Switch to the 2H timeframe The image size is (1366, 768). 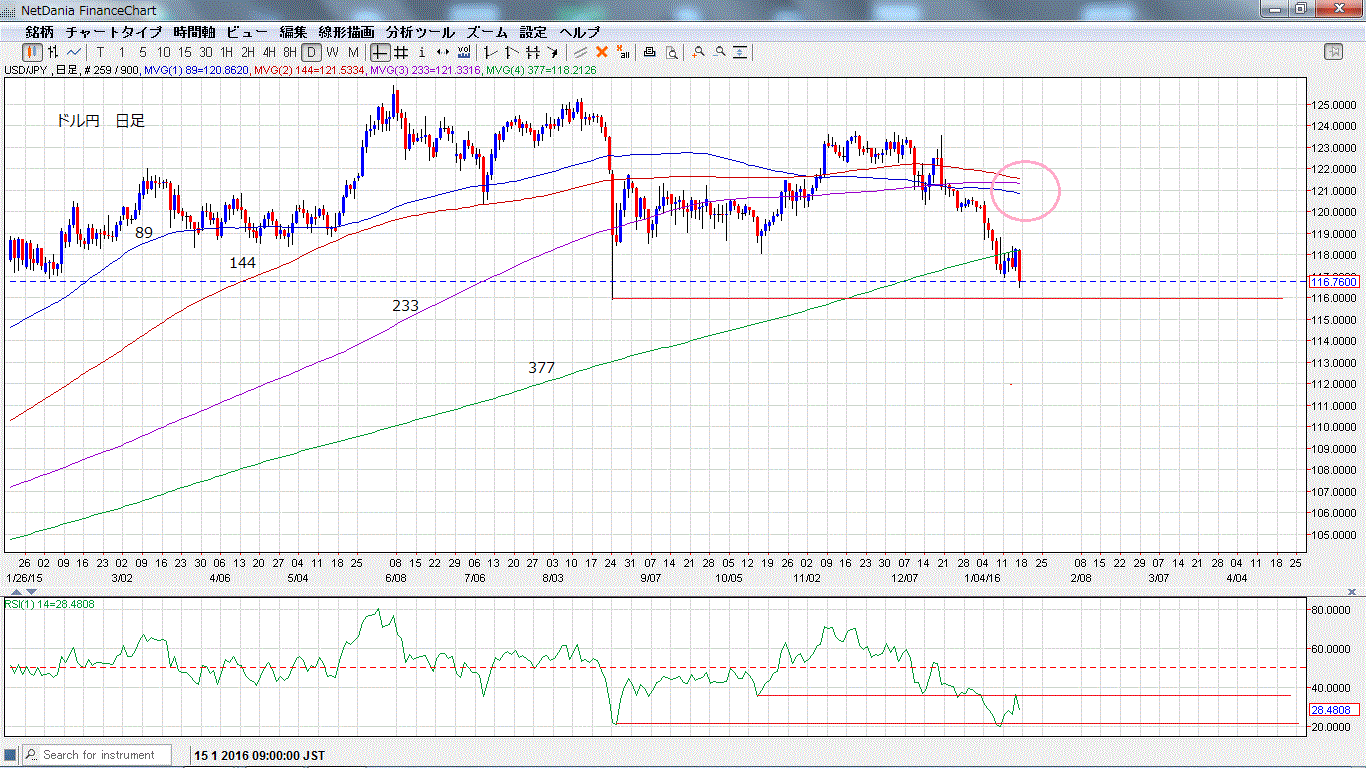tap(248, 52)
